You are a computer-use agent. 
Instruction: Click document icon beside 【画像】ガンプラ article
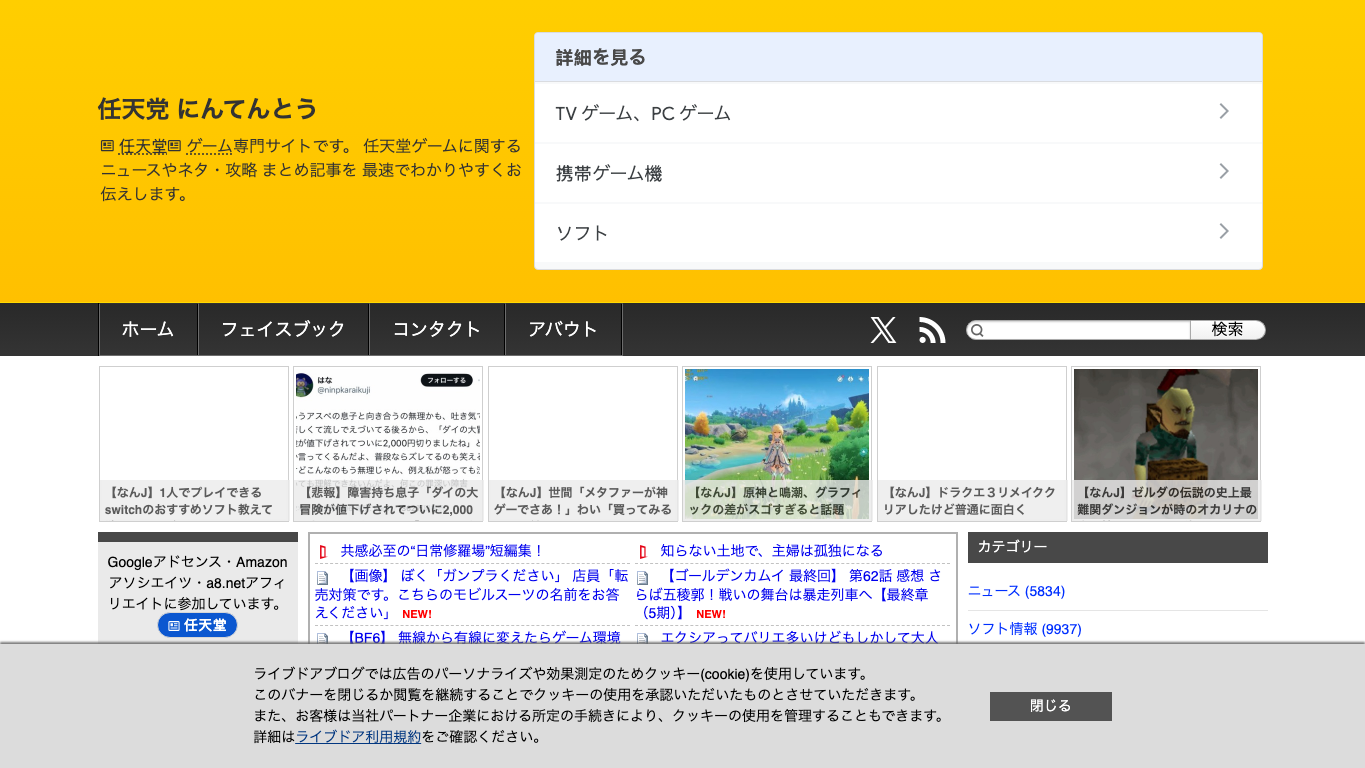[322, 578]
